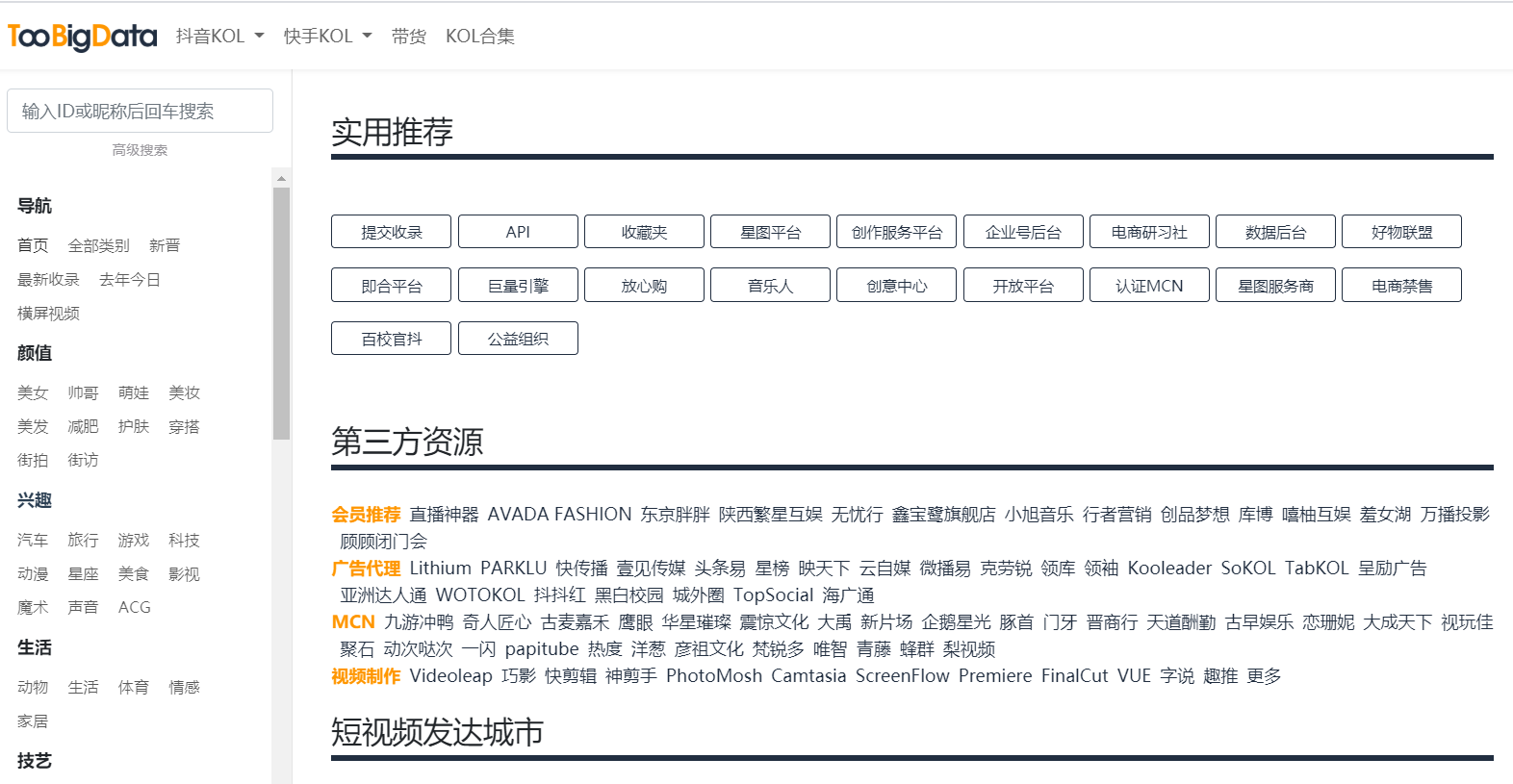Select the 游戏 category
Viewport: 1513px width, 784px height.
[x=134, y=540]
